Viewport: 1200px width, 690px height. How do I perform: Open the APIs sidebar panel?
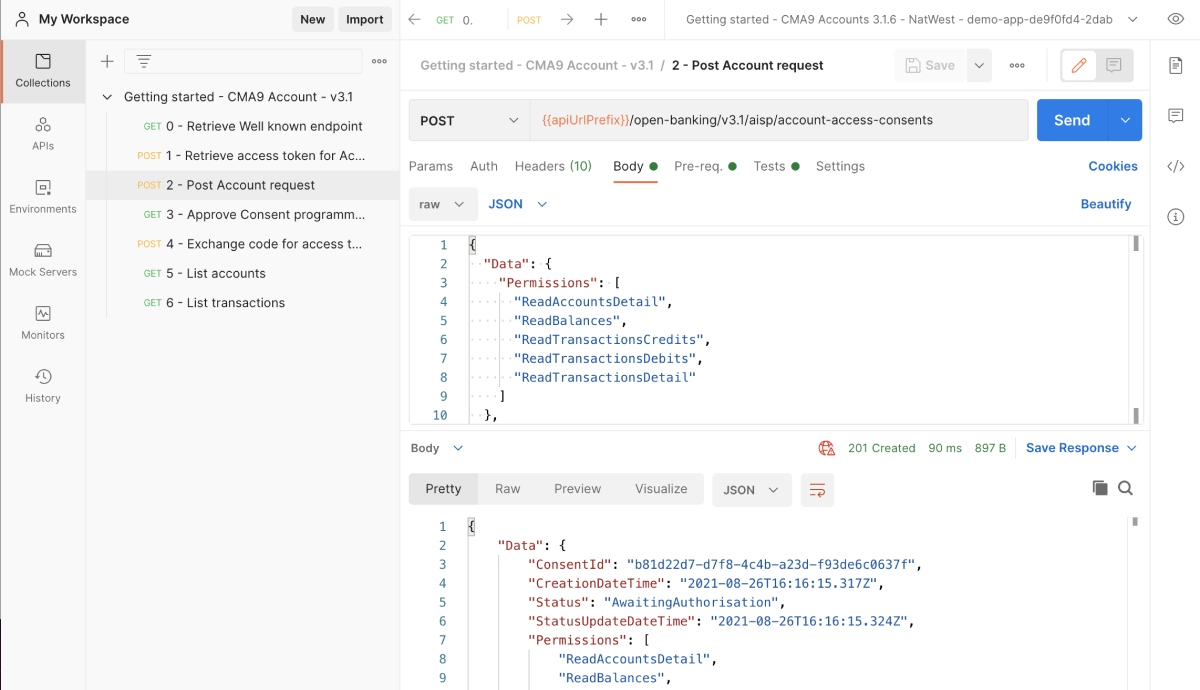[43, 134]
